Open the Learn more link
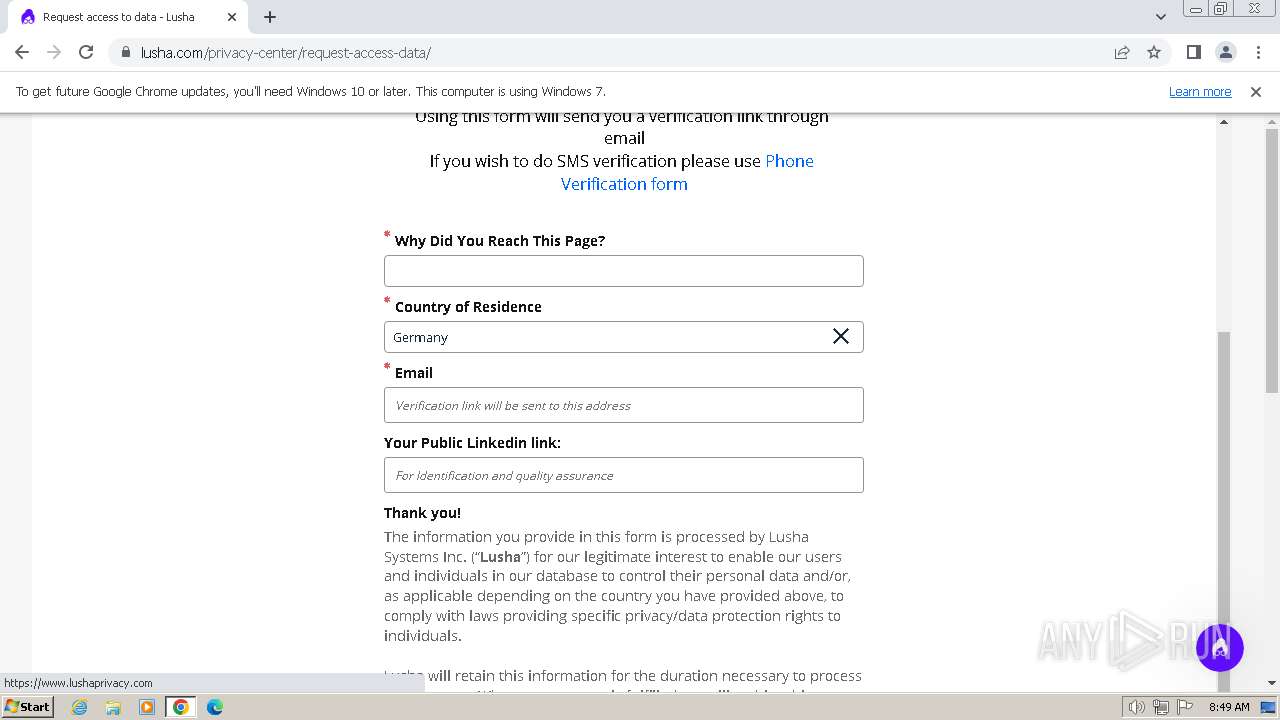The image size is (1280, 720). tap(1200, 91)
